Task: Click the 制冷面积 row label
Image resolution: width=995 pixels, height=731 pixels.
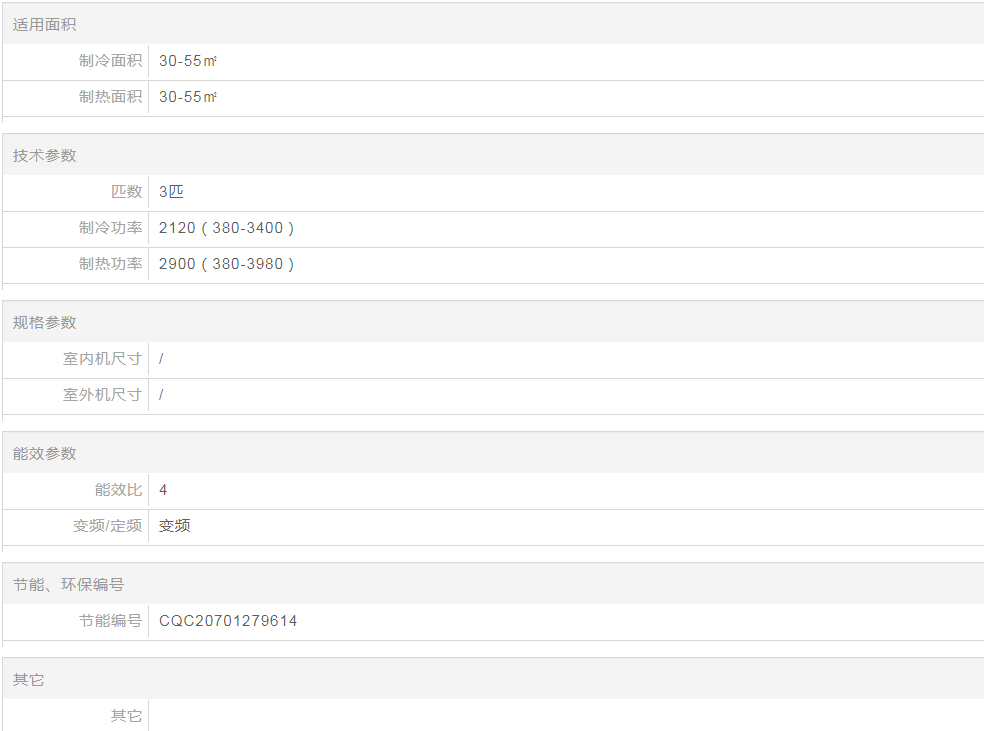Action: pos(110,61)
